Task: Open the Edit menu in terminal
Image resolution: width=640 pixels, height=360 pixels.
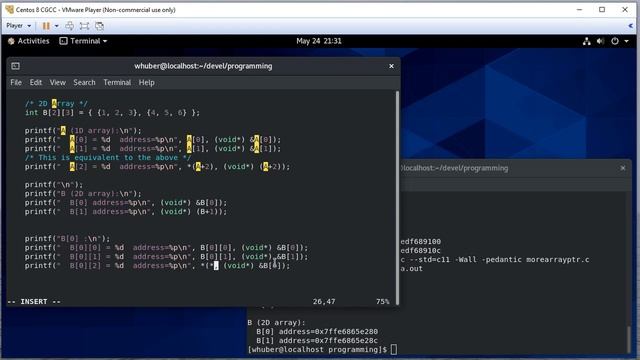Action: pyautogui.click(x=36, y=82)
